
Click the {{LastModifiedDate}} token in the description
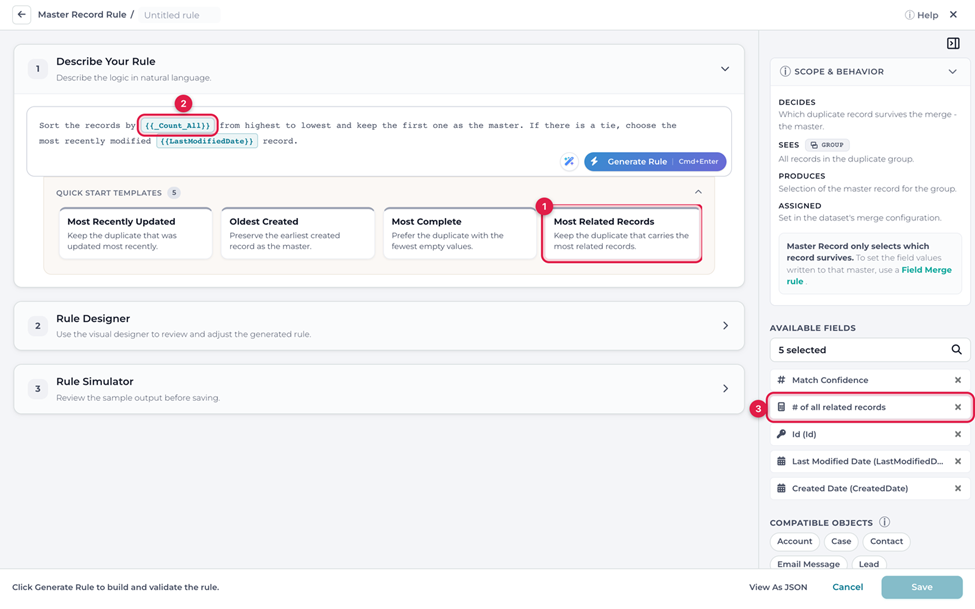coord(207,141)
